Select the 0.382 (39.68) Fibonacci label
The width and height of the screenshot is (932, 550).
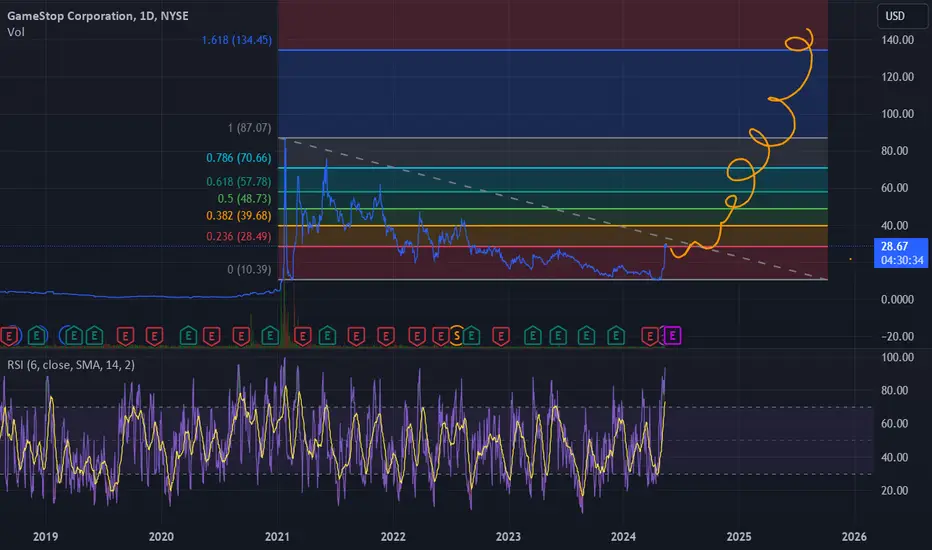click(238, 215)
